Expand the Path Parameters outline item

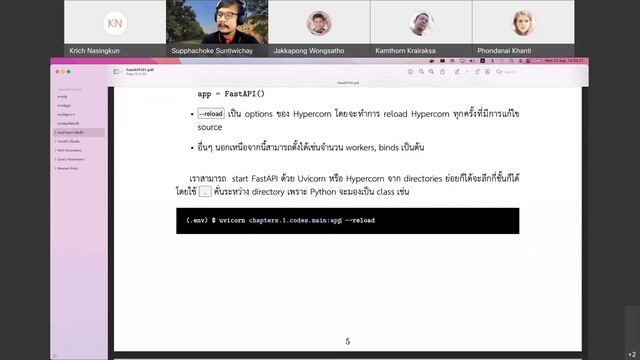[56, 150]
